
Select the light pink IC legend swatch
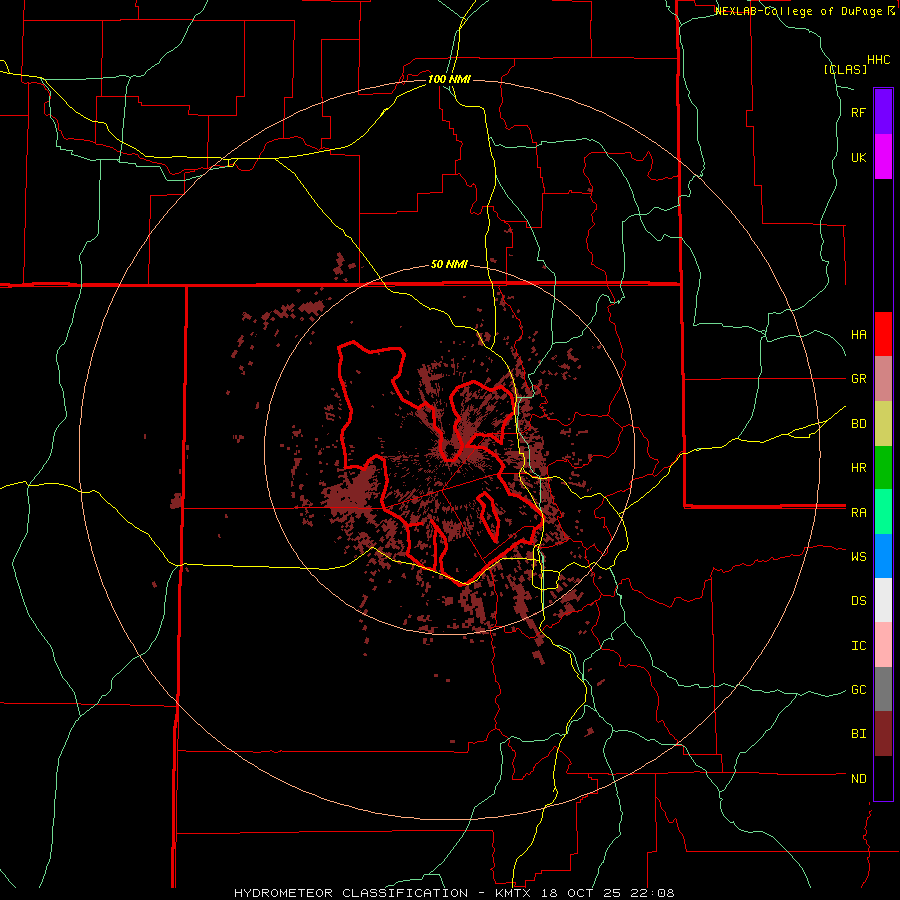click(883, 645)
